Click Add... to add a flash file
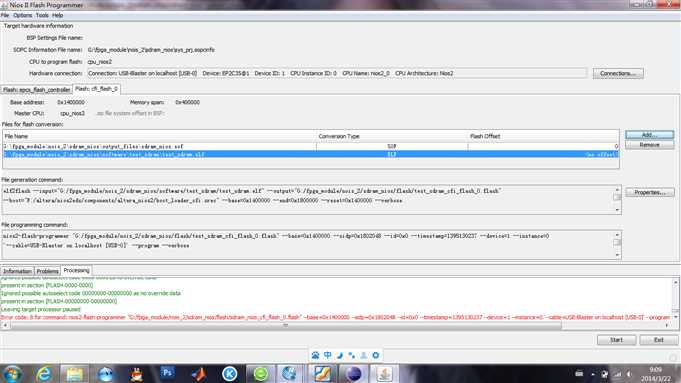The image size is (681, 383). coord(650,135)
